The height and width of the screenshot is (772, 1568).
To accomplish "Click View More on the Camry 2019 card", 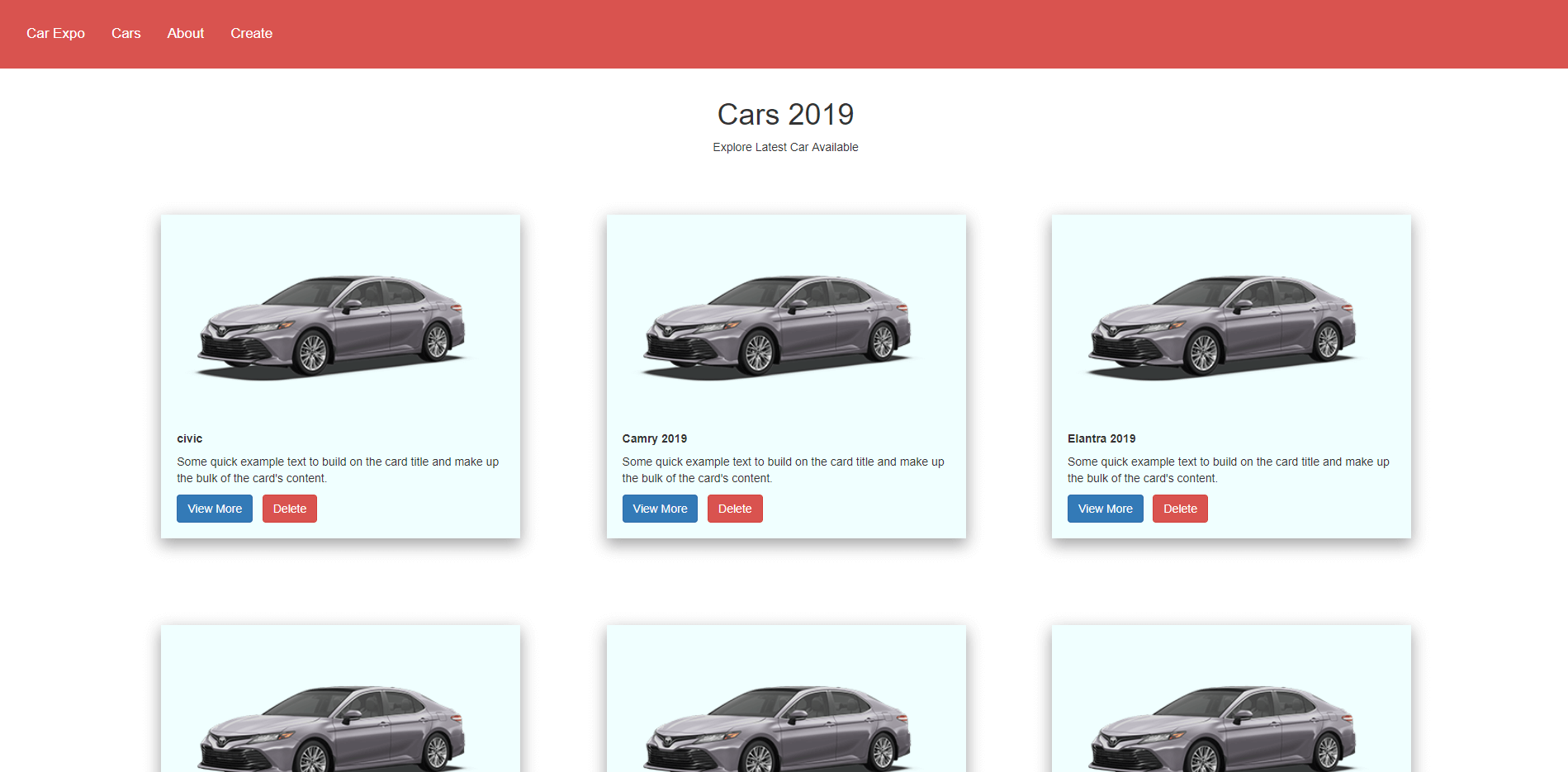I will coord(660,509).
